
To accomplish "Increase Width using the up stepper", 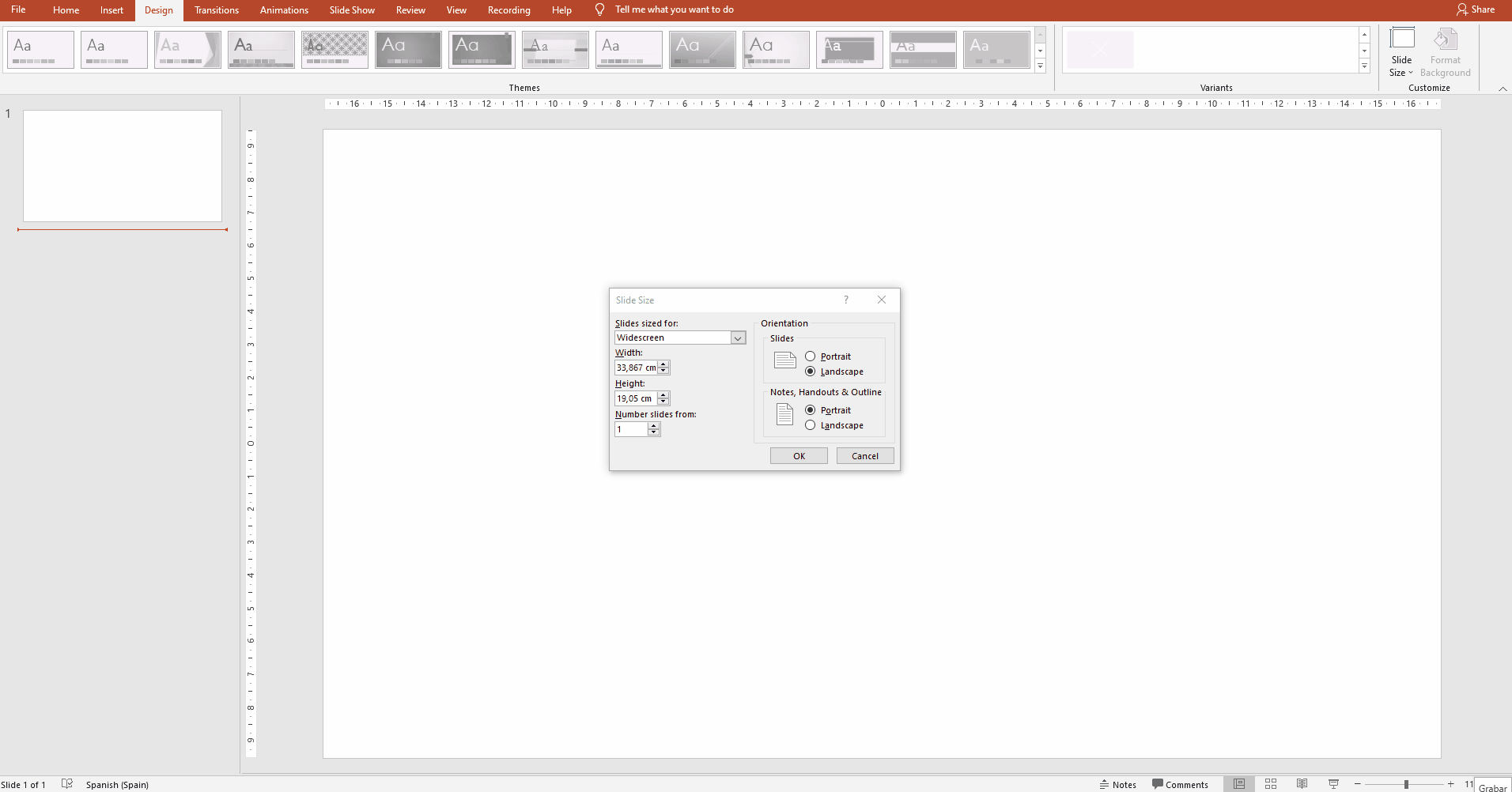I will pyautogui.click(x=663, y=364).
